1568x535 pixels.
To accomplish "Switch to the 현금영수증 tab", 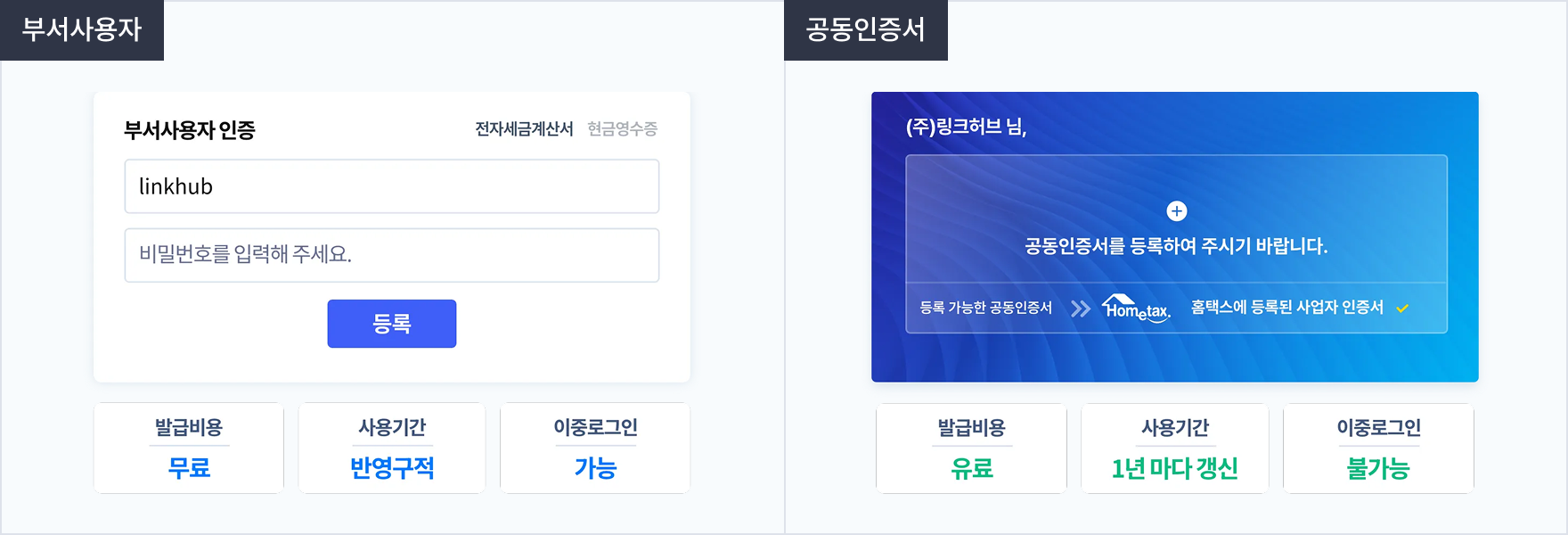I will (624, 128).
